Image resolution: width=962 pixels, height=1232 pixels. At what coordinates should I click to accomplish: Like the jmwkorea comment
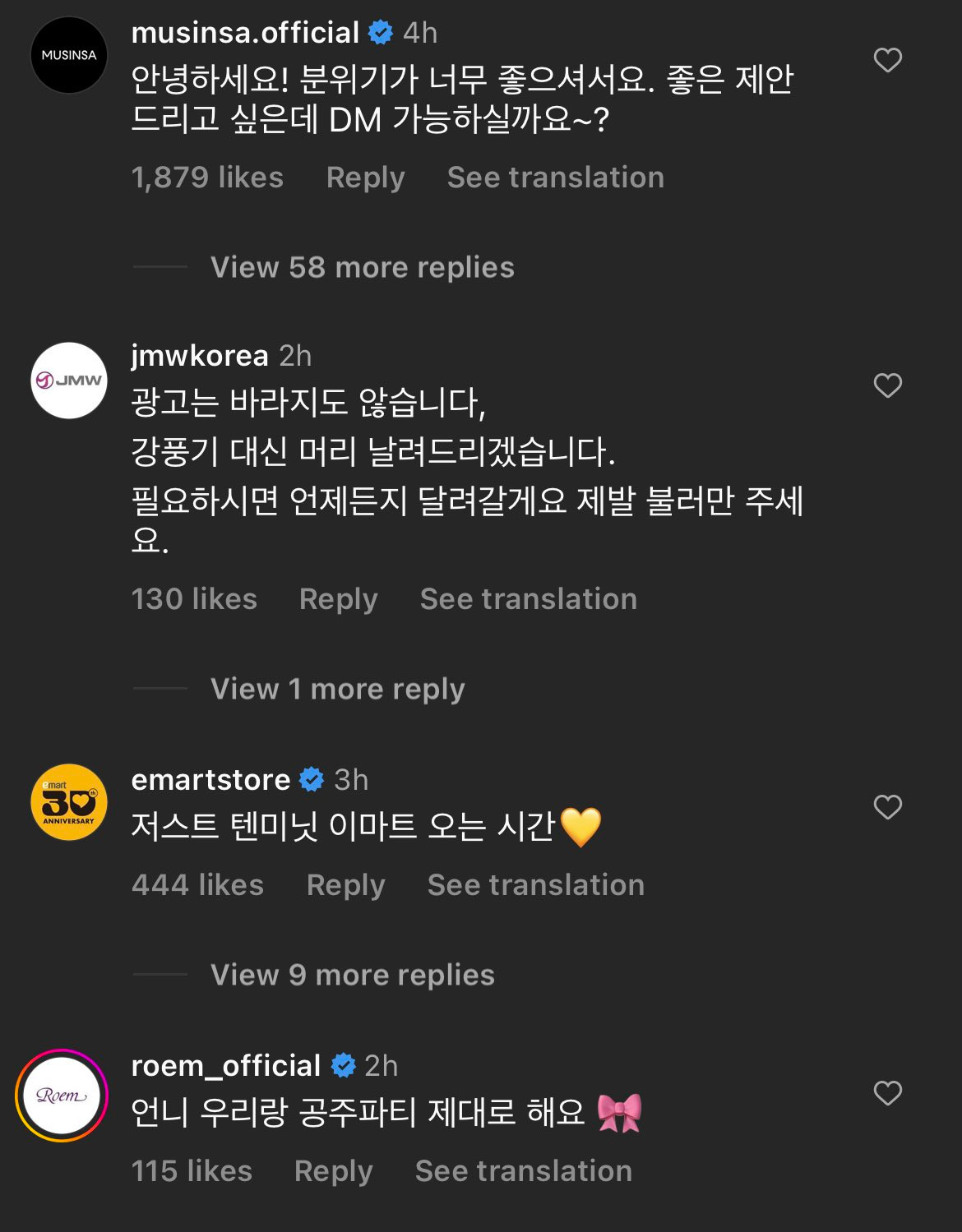(887, 385)
